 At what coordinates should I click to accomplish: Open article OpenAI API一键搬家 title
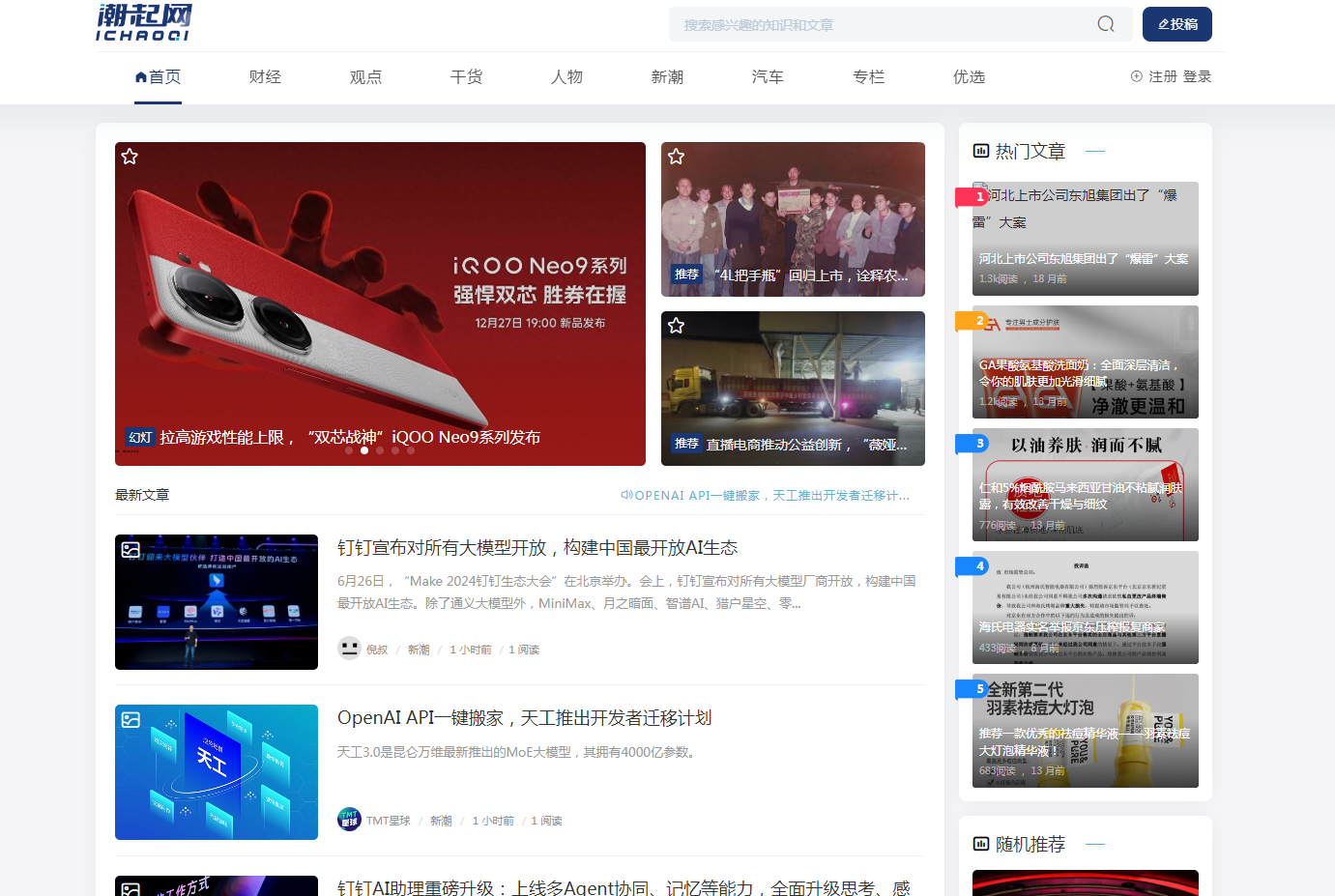pos(525,718)
